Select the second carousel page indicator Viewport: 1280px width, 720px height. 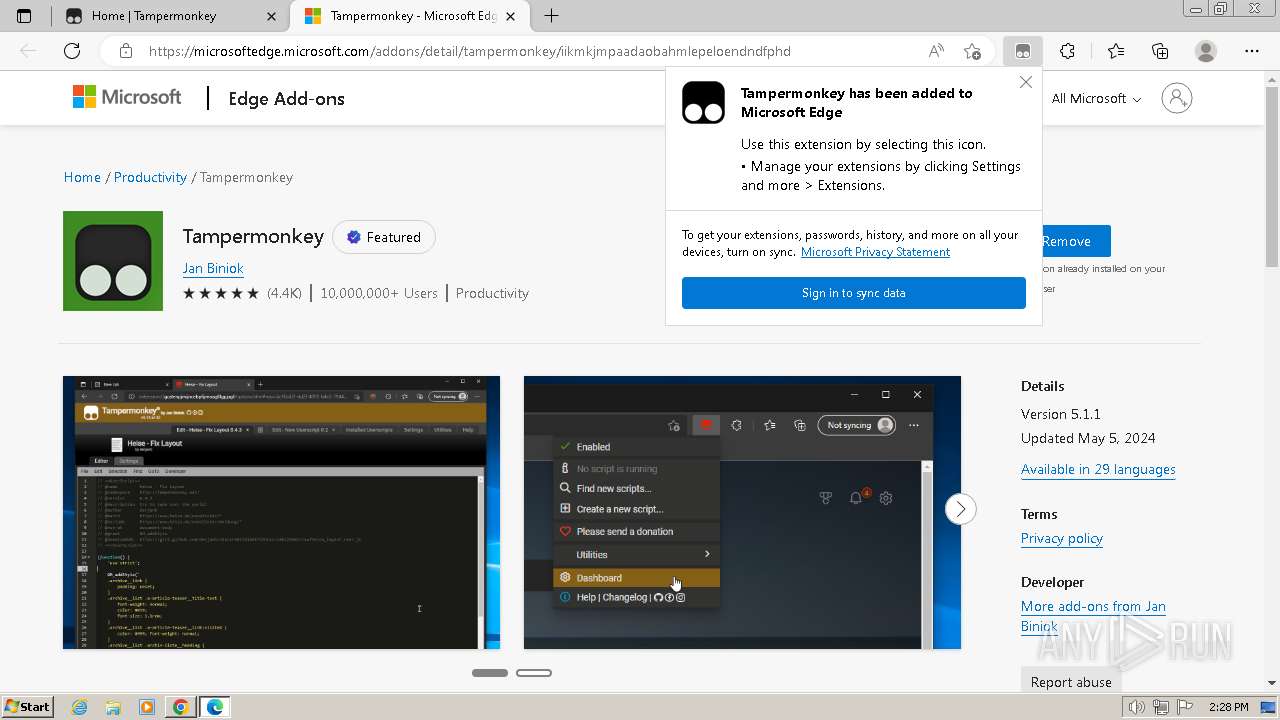pyautogui.click(x=534, y=673)
